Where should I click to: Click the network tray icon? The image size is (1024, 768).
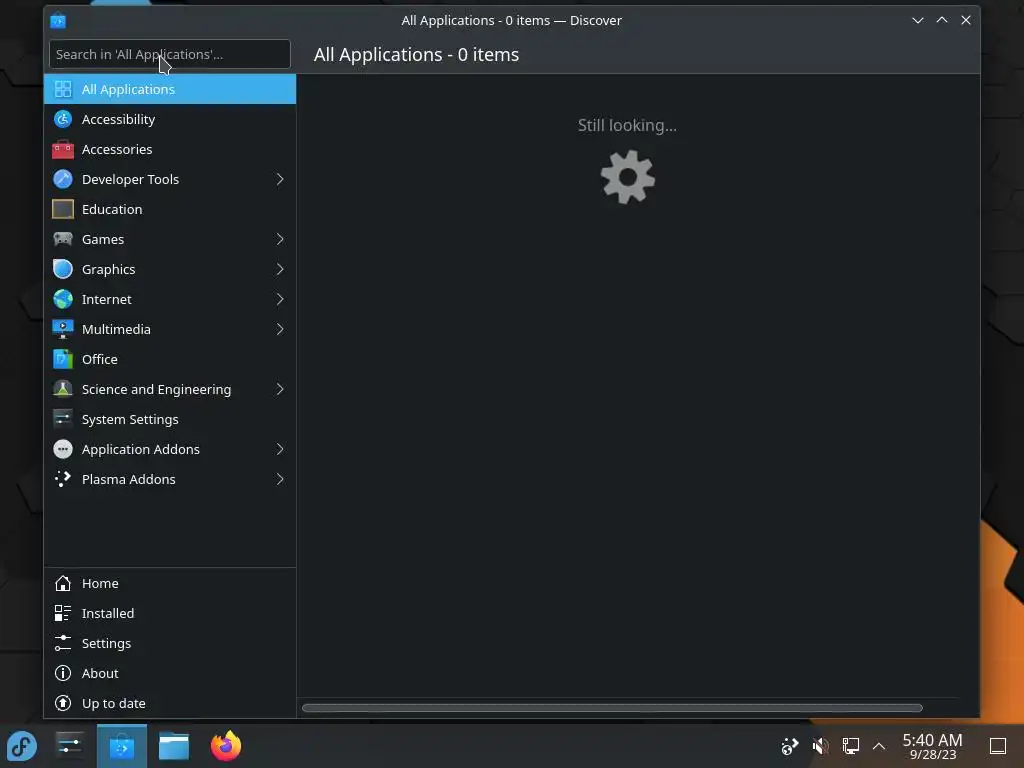click(850, 746)
